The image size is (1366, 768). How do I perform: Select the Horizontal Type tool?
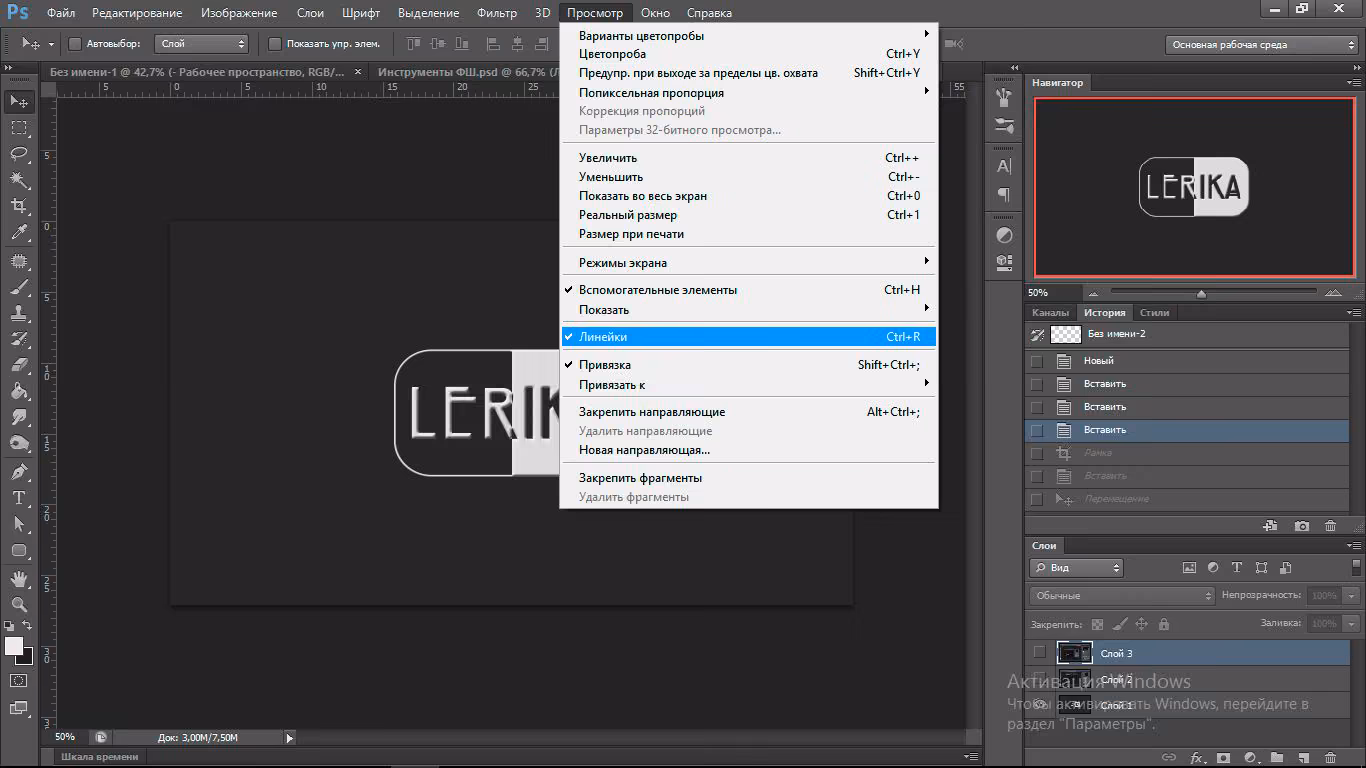click(19, 497)
